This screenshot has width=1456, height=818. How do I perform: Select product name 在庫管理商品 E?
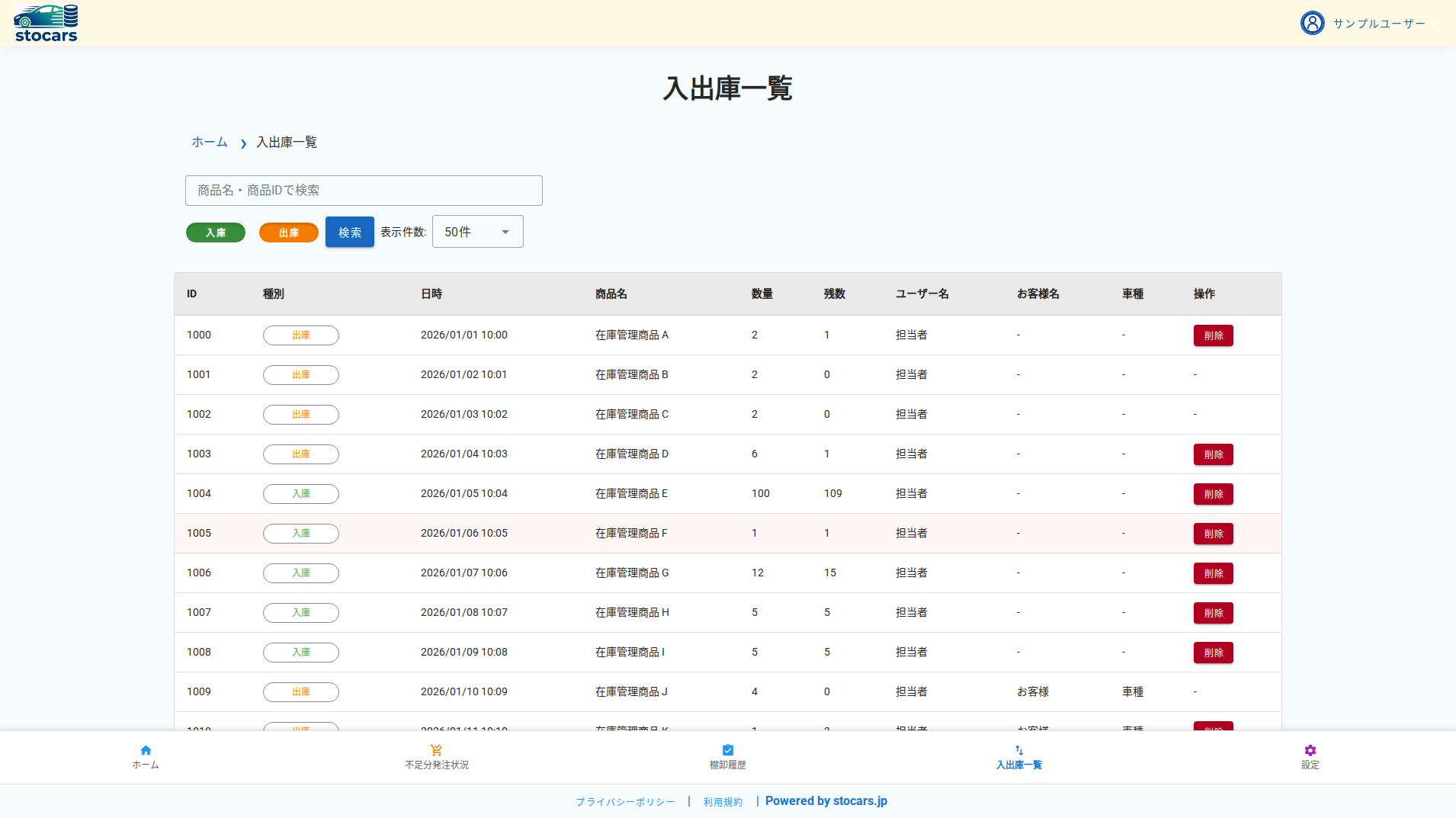632,494
